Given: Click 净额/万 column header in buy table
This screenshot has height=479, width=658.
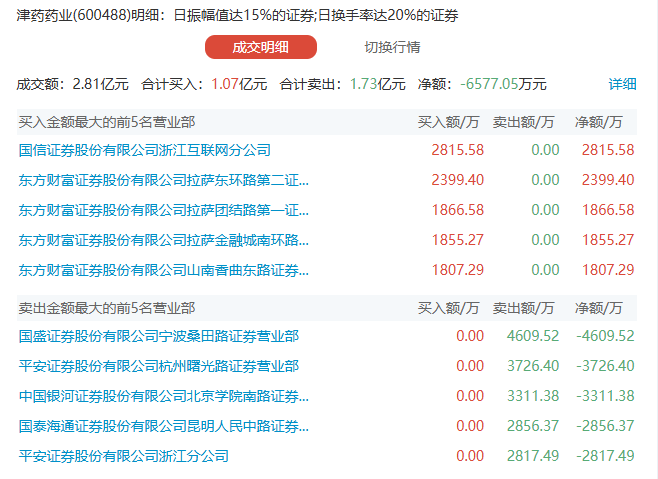Looking at the screenshot, I should 598,122.
